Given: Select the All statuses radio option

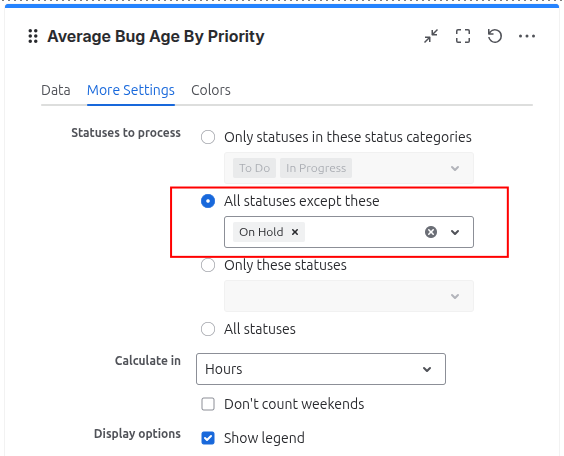Looking at the screenshot, I should pyautogui.click(x=208, y=329).
